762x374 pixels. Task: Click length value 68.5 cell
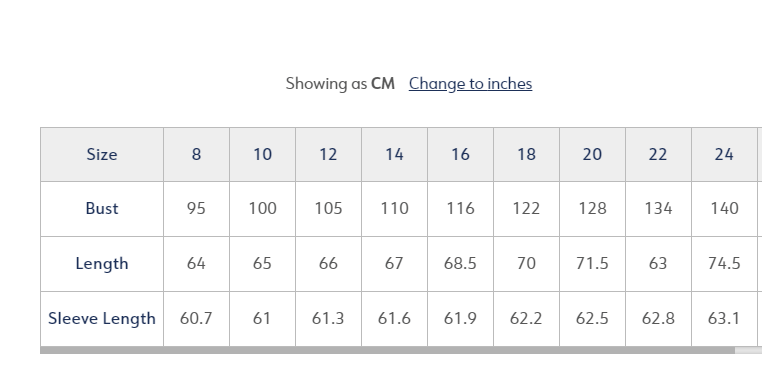(461, 264)
